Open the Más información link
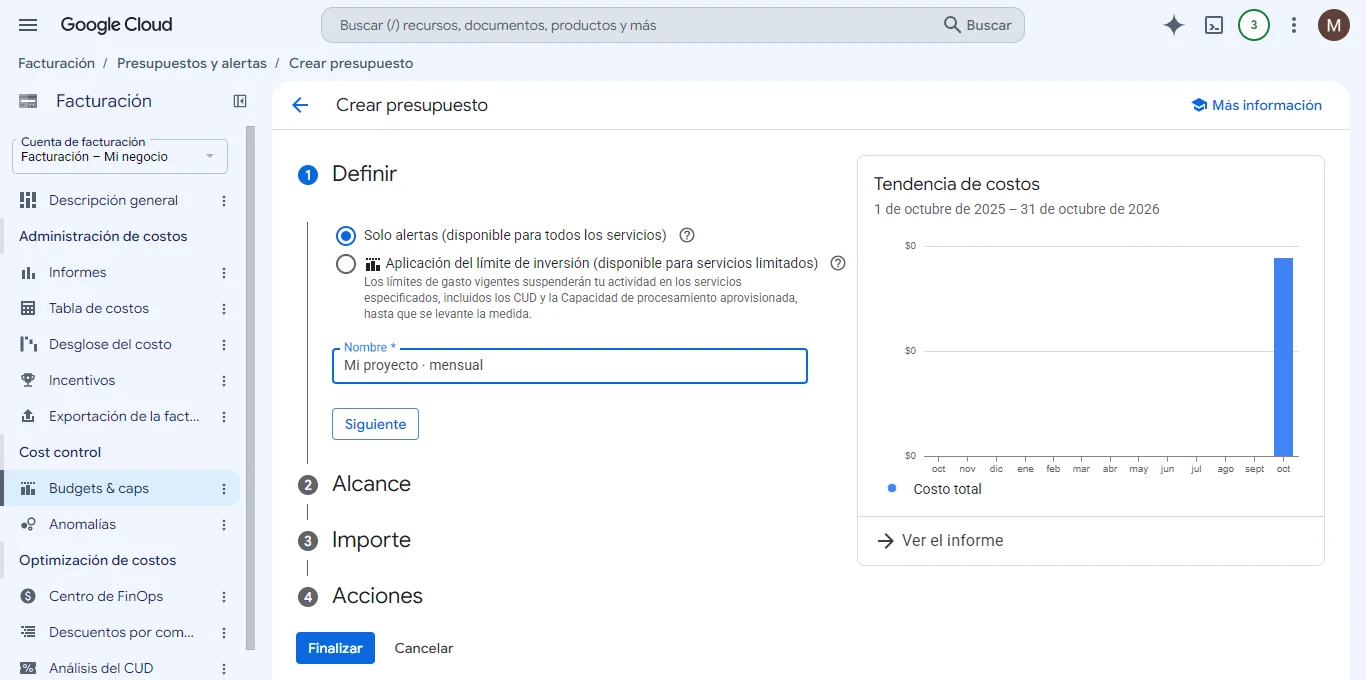Image resolution: width=1366 pixels, height=680 pixels. point(1257,105)
